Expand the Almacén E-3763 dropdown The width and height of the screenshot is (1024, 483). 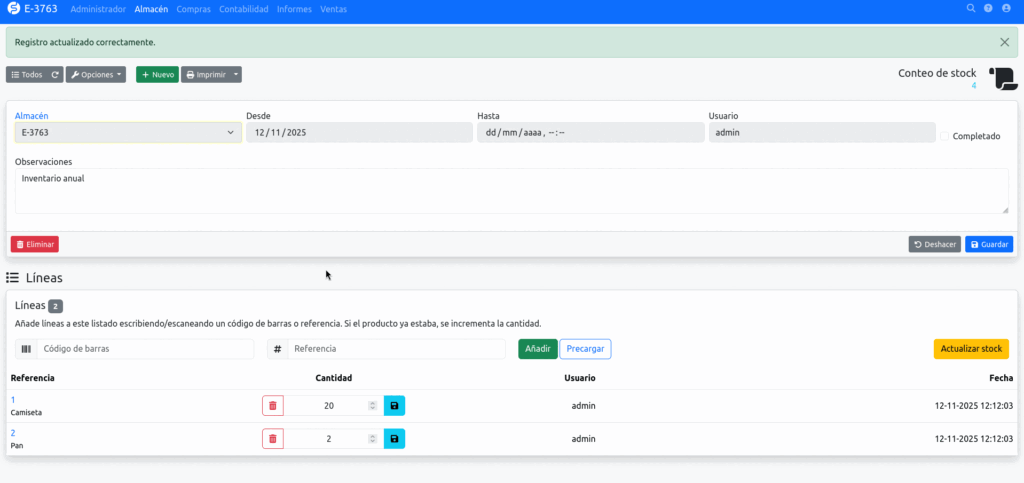[127, 132]
